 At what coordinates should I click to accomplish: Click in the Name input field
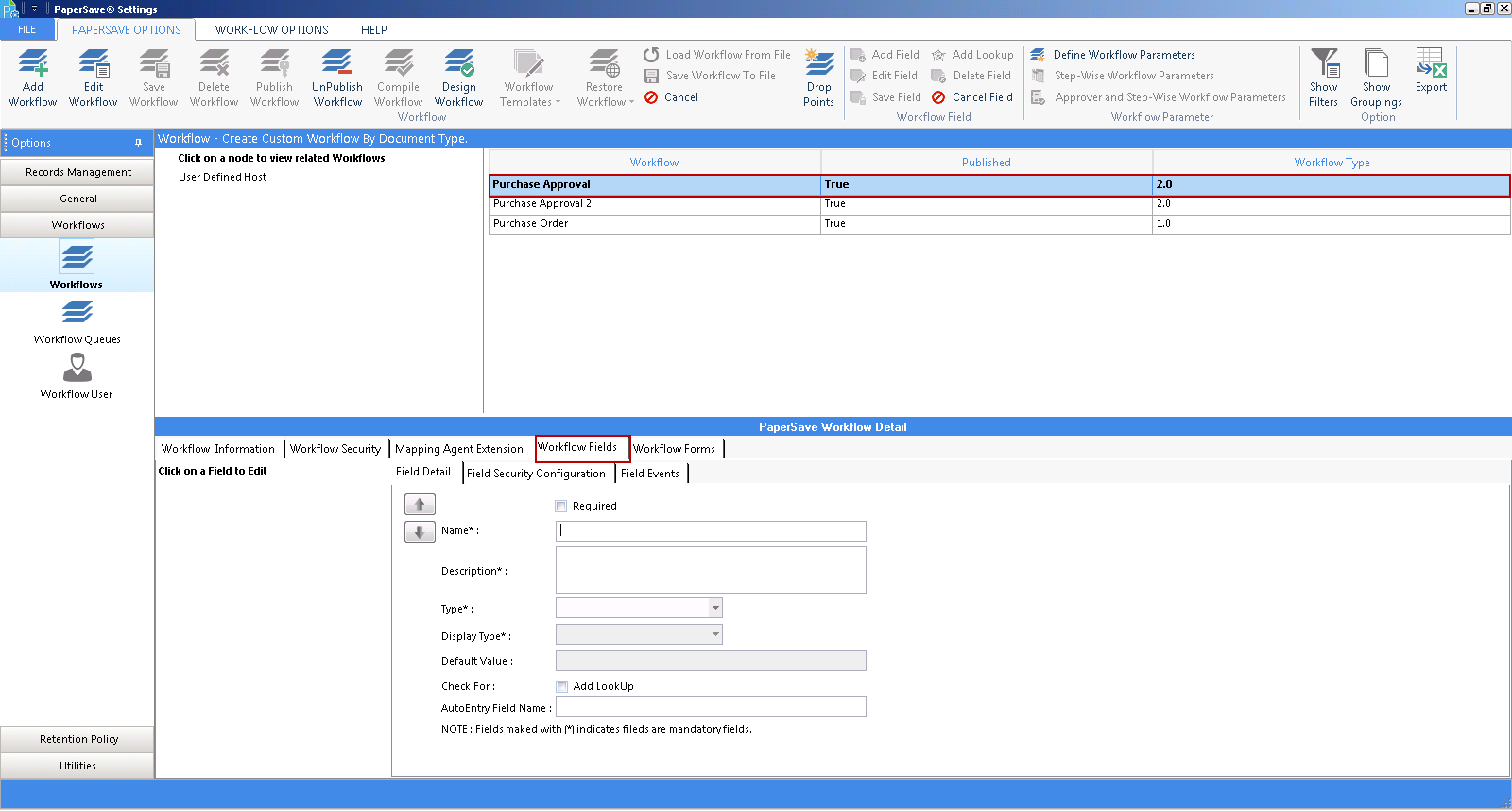click(711, 531)
